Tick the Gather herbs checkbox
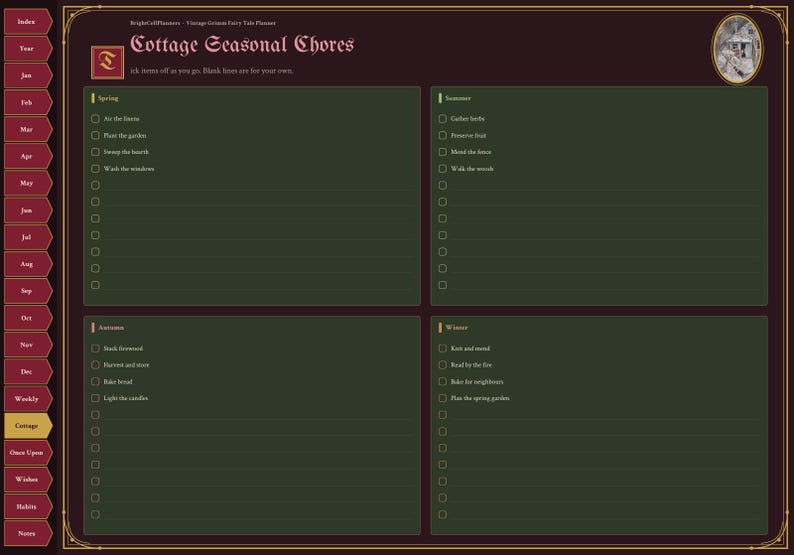The height and width of the screenshot is (555, 794). tap(443, 118)
